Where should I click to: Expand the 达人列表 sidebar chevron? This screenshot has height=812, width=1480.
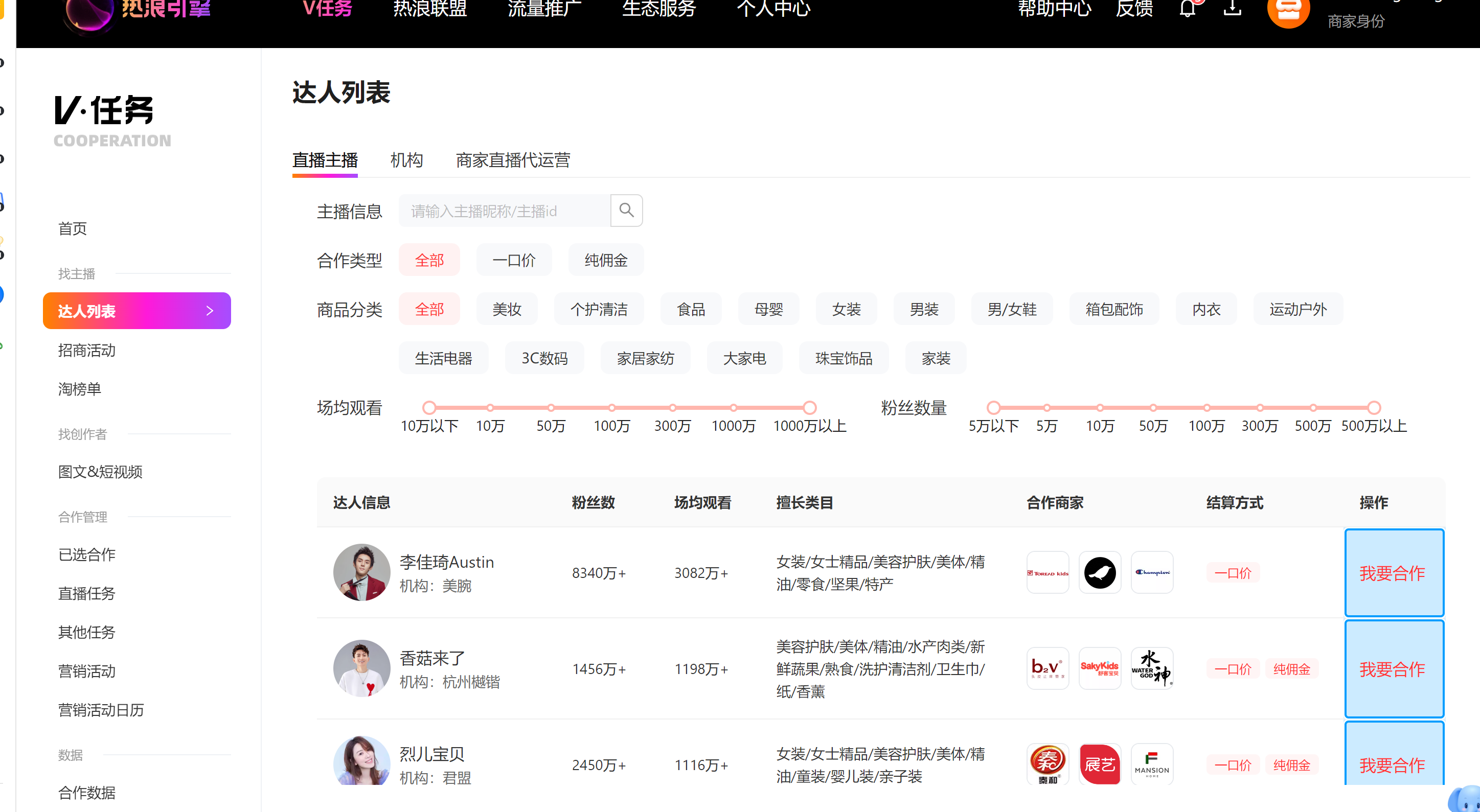click(x=210, y=311)
